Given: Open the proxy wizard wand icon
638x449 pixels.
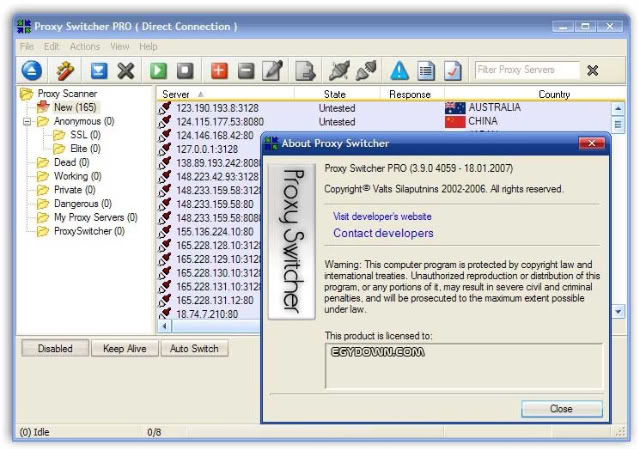Looking at the screenshot, I should coord(65,70).
